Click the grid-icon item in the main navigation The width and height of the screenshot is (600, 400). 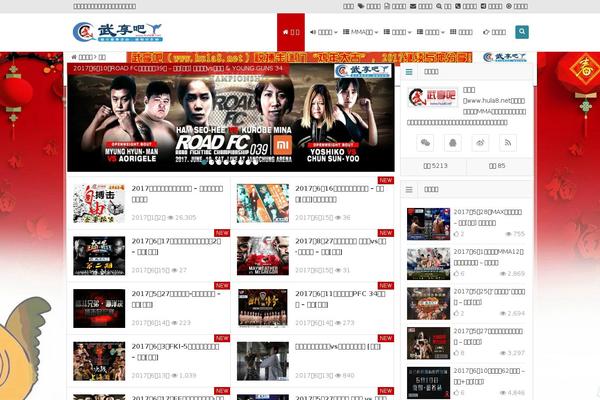pos(461,32)
